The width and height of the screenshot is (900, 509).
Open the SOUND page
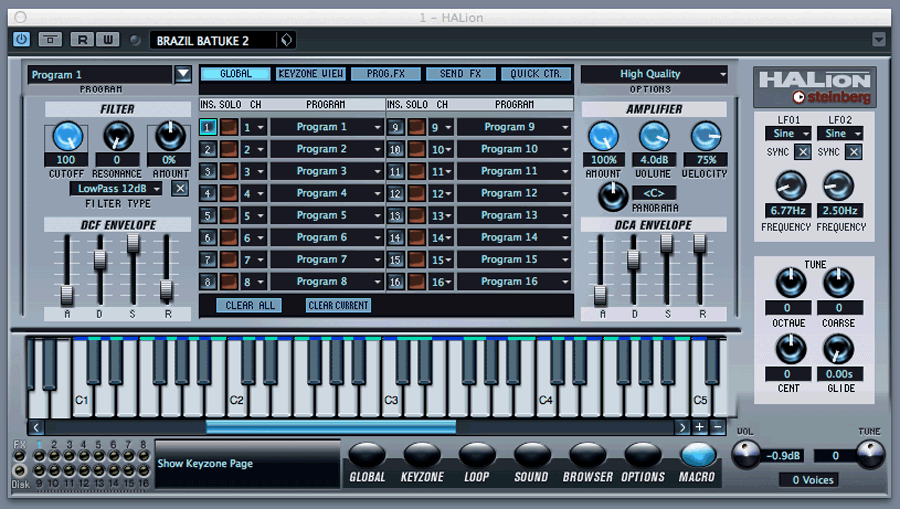[532, 456]
